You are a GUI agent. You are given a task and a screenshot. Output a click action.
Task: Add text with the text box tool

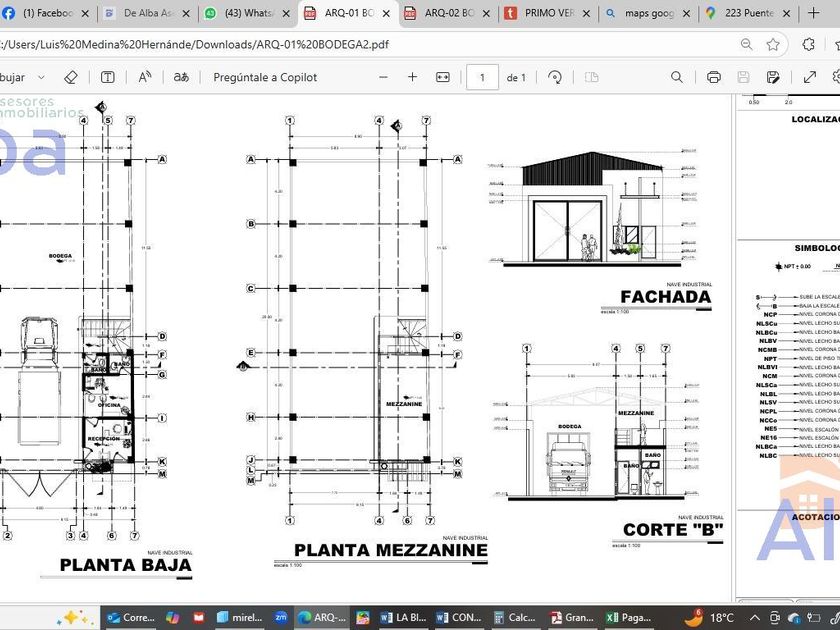(x=108, y=77)
